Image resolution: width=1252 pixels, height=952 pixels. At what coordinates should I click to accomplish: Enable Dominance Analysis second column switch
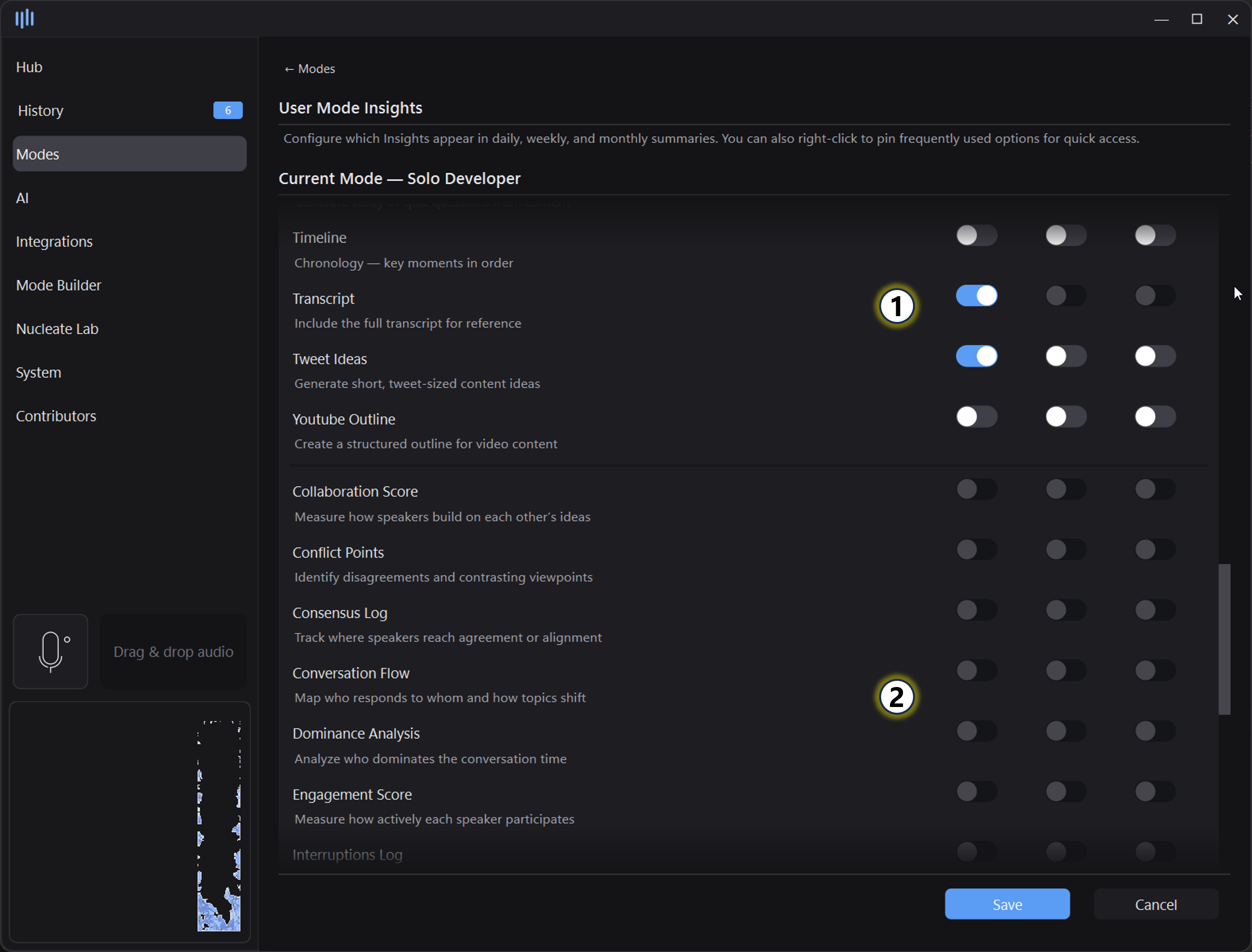(x=1066, y=732)
